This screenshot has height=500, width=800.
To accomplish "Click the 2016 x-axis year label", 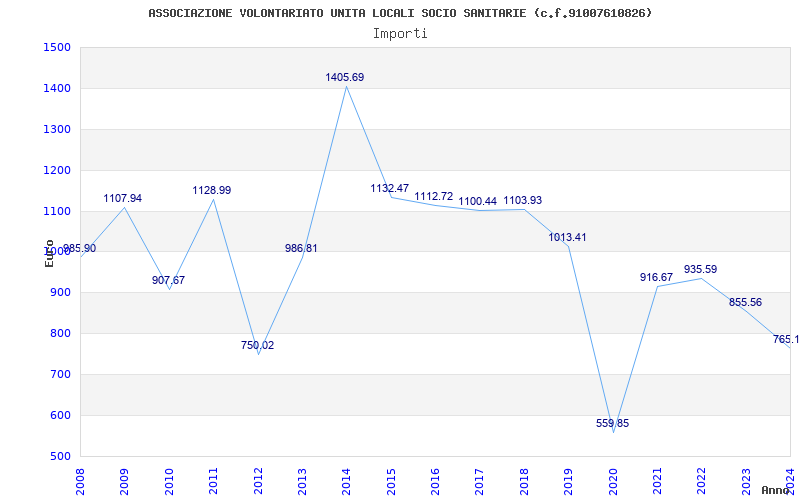I will coord(435,482).
